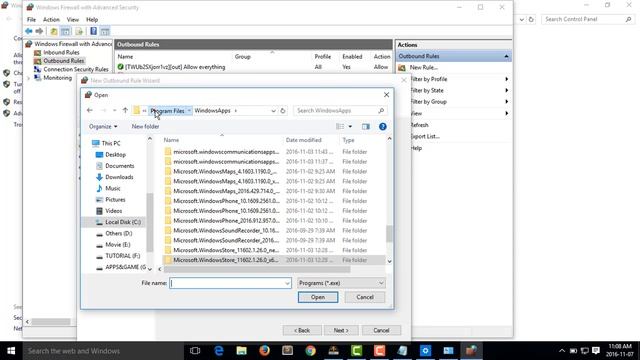
Task: Sort files by Date modified column
Action: (x=304, y=140)
